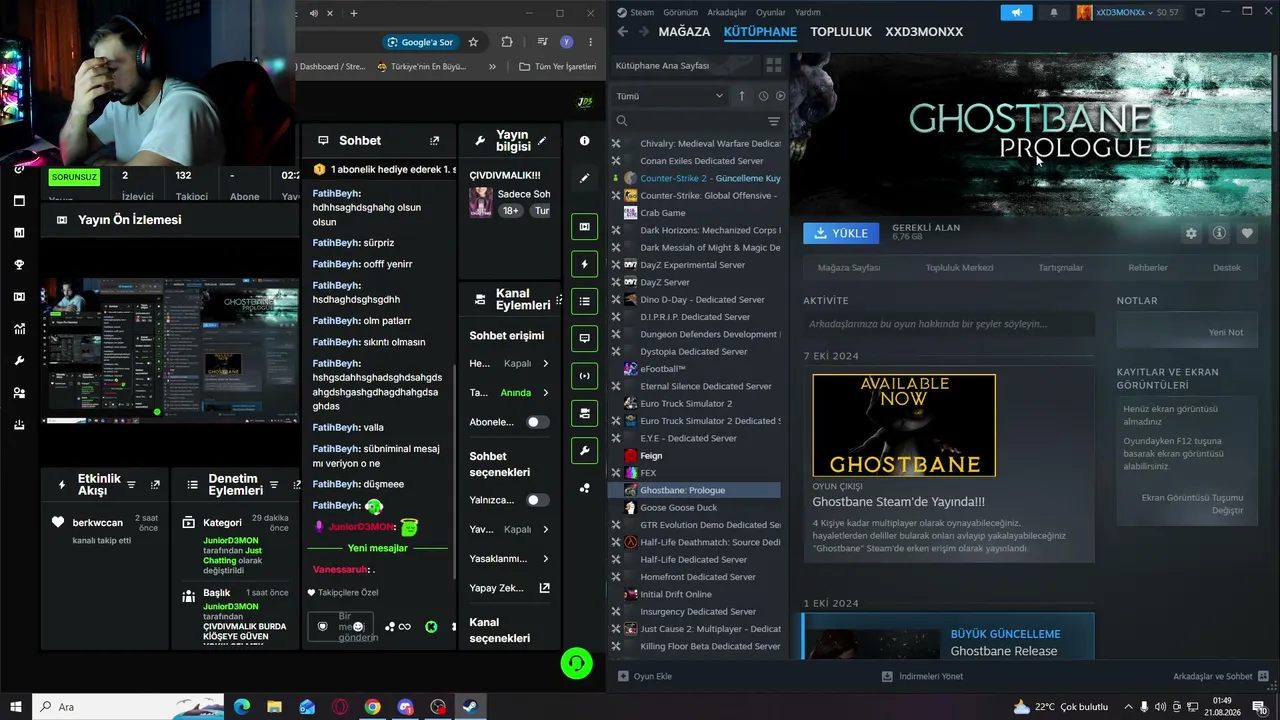Show recent games via clock filter icon
This screenshot has height=720, width=1280.
point(763,96)
